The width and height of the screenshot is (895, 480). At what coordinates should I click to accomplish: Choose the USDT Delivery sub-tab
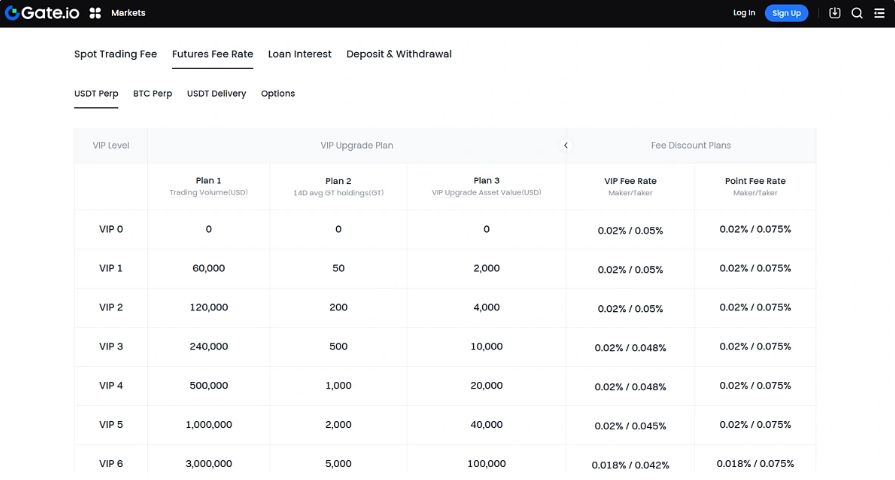[216, 94]
